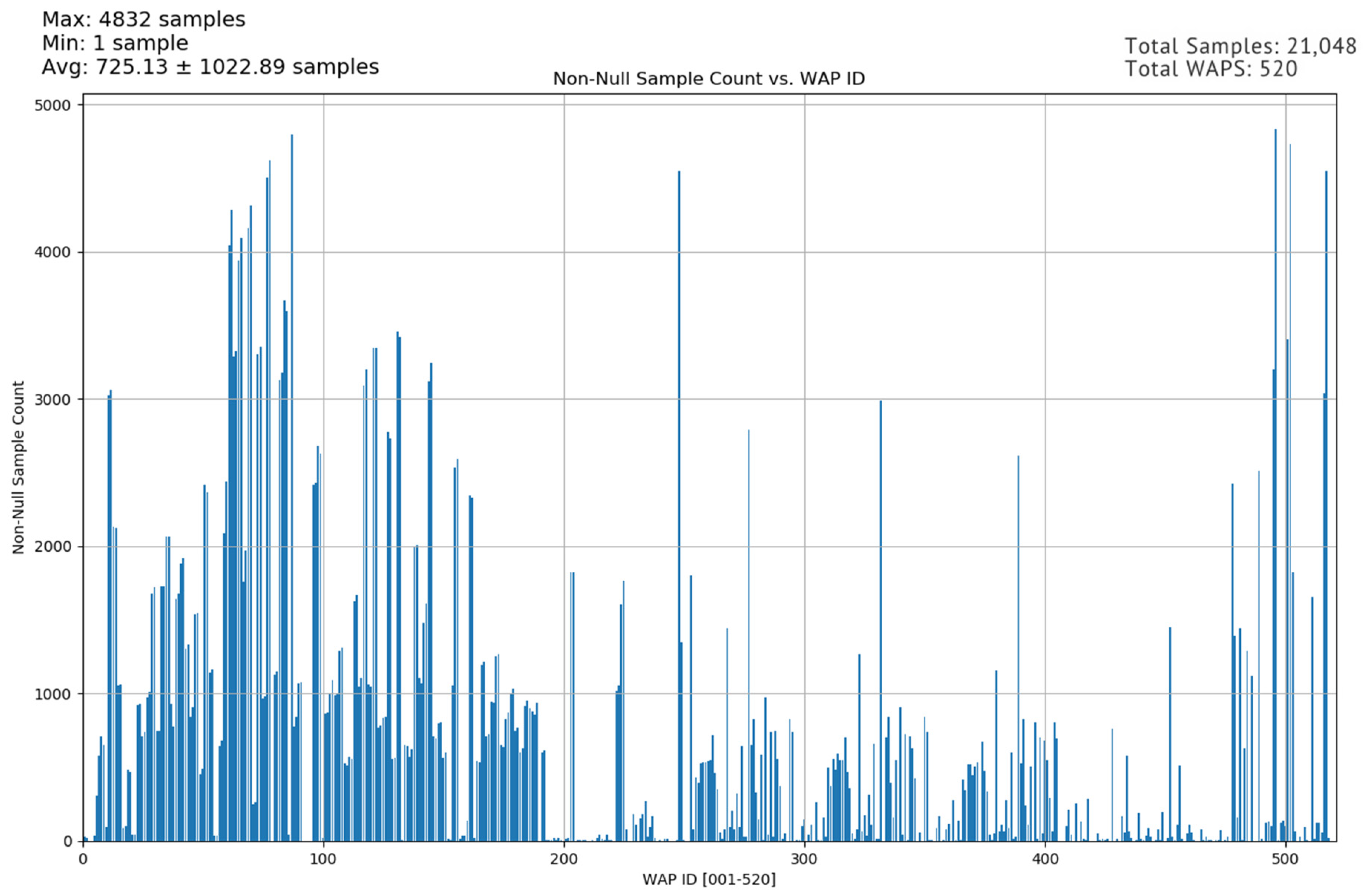Click the 'Non-Null Sample Count' y-axis label
Screen dimensions: 1365x896
pyautogui.click(x=18, y=467)
